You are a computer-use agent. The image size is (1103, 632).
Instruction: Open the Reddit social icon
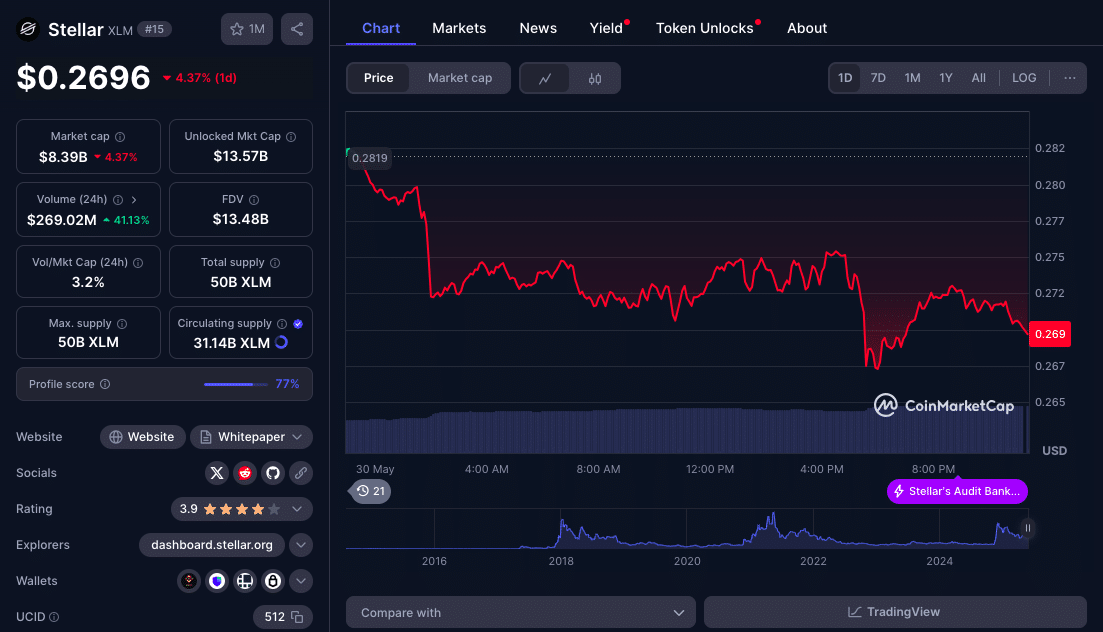[x=245, y=473]
